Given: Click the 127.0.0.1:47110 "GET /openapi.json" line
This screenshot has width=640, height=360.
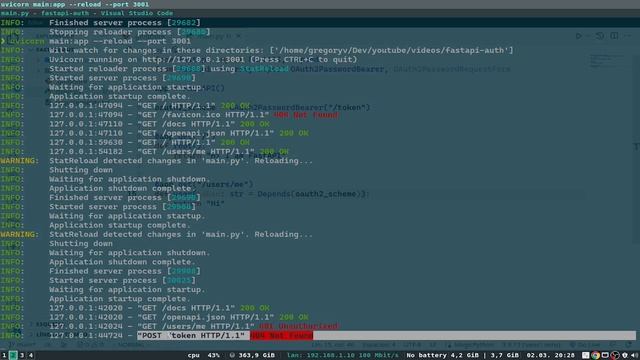Looking at the screenshot, I should click(x=155, y=133).
